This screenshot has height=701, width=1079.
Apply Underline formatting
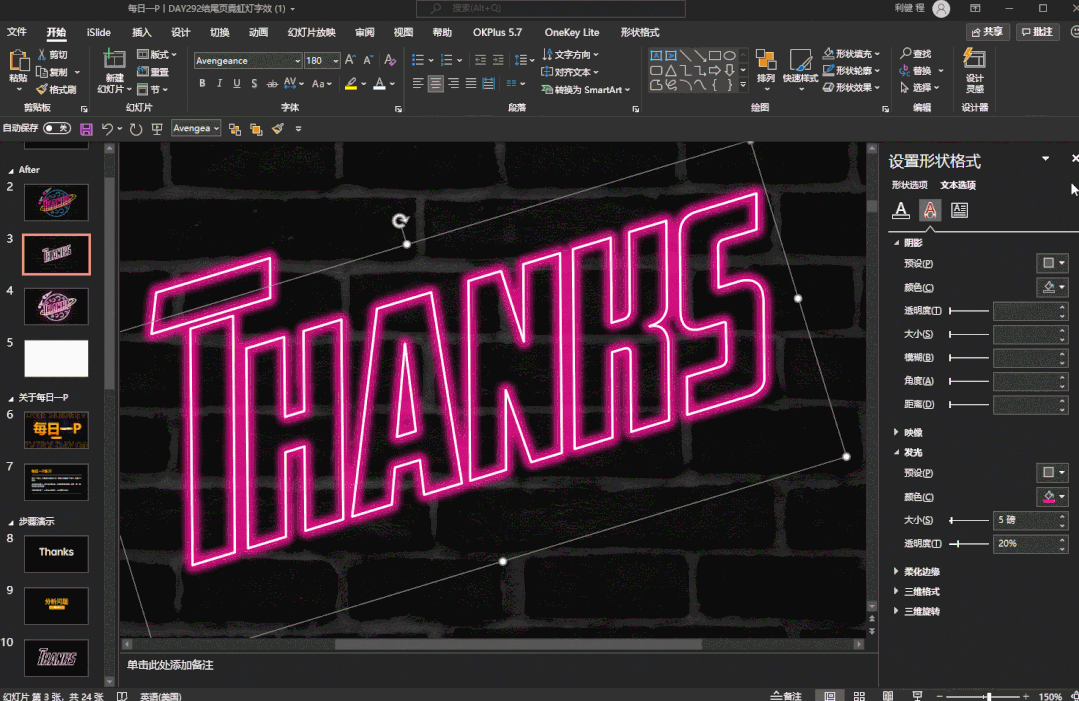click(237, 83)
